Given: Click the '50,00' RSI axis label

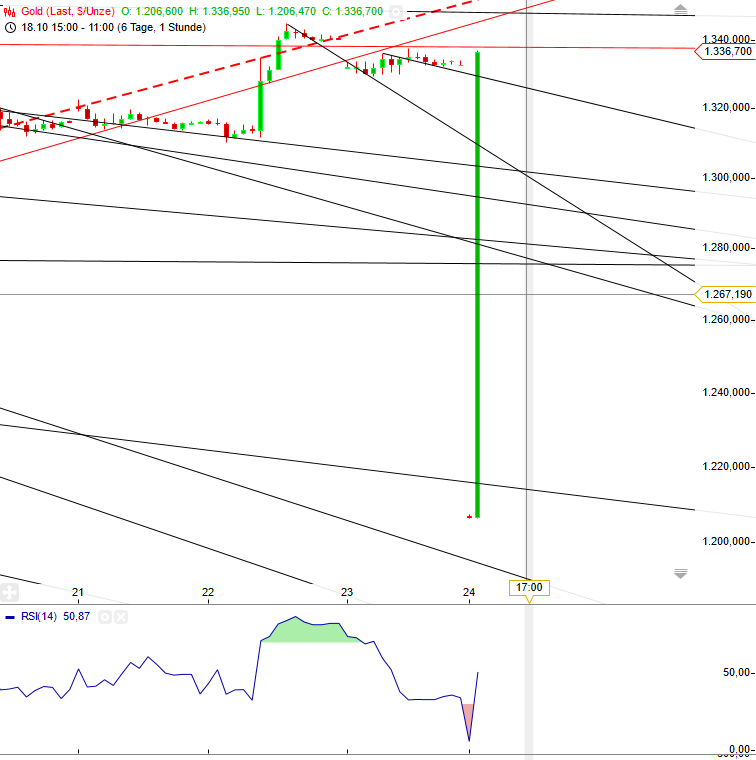Looking at the screenshot, I should coord(737,672).
